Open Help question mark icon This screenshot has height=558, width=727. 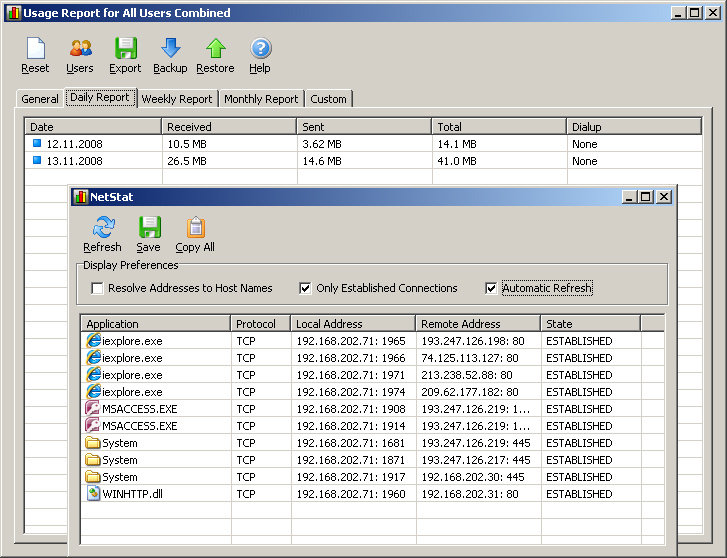click(261, 48)
